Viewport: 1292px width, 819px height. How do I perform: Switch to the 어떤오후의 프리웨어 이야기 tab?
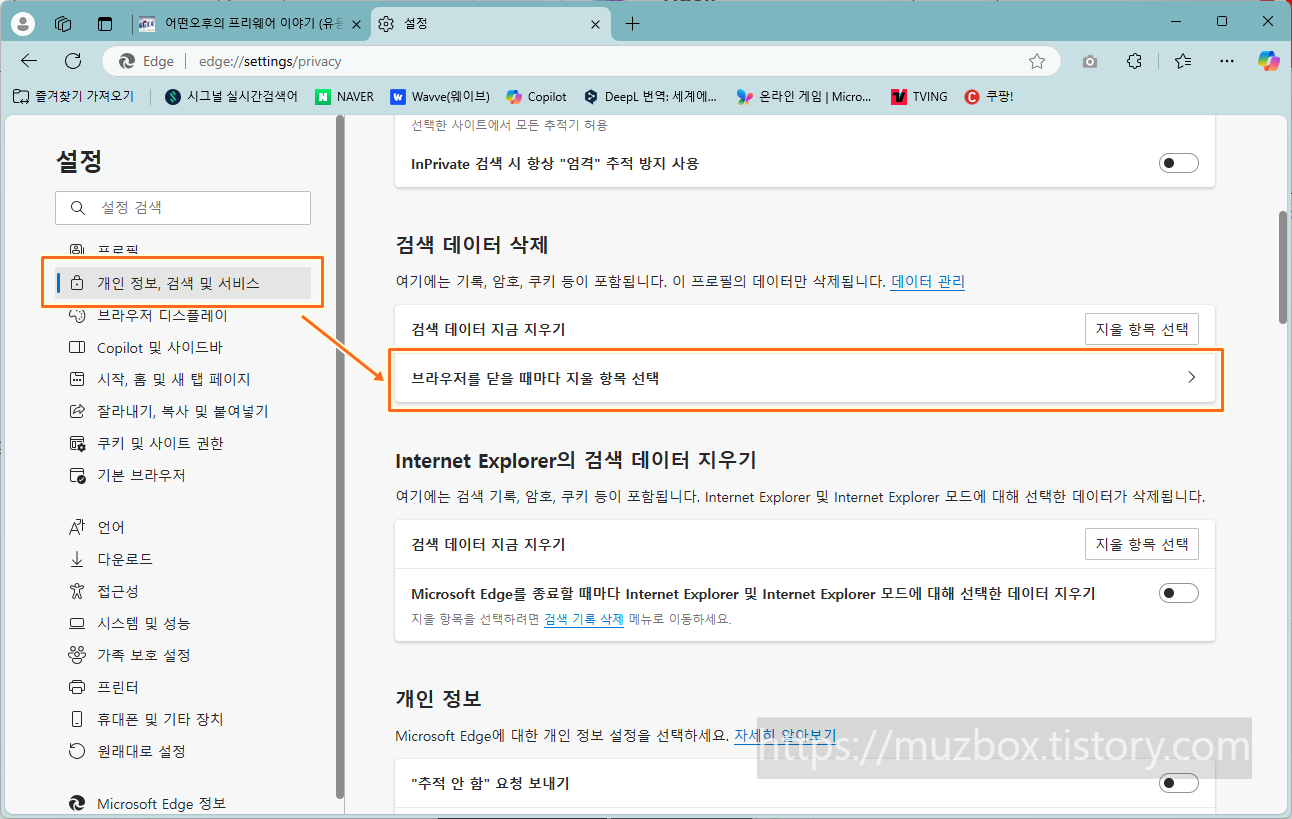tap(251, 24)
